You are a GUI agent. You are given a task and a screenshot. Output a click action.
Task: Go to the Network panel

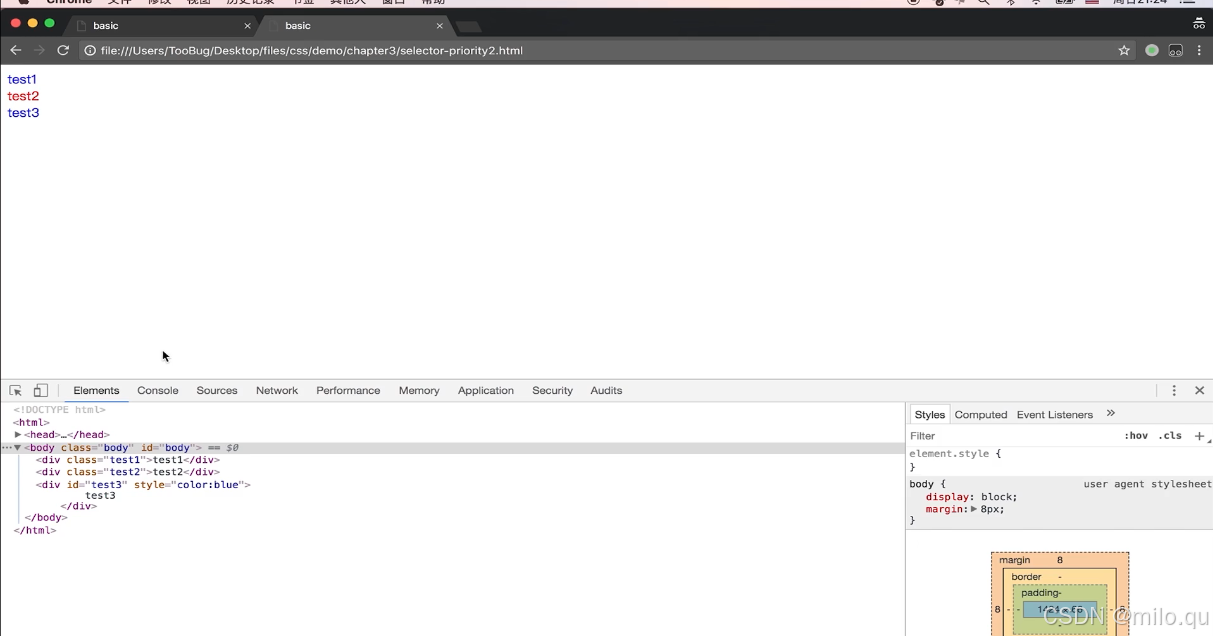(277, 391)
